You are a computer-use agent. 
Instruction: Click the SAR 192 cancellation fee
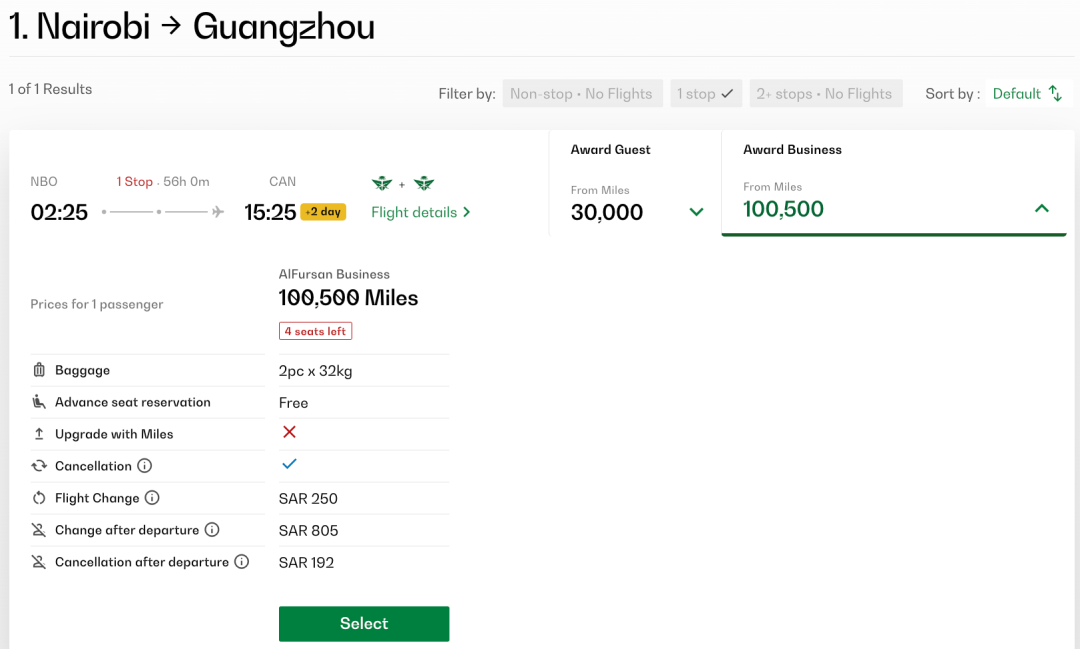307,562
